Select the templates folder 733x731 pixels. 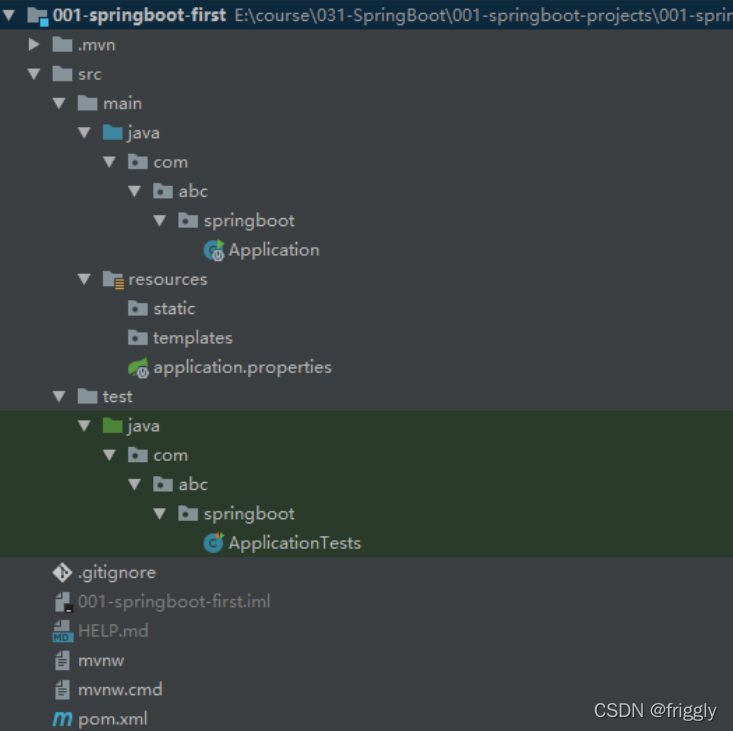click(x=180, y=338)
